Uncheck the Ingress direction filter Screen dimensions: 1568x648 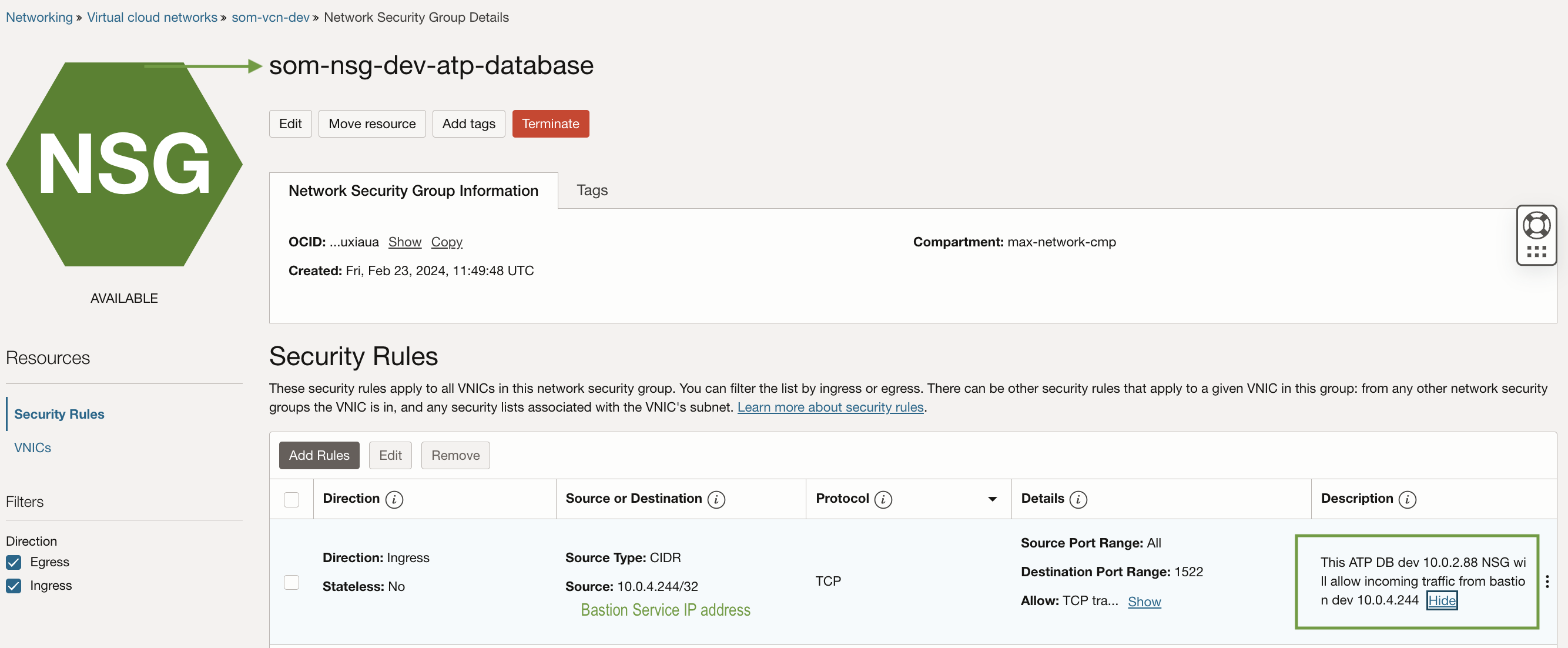(x=14, y=585)
